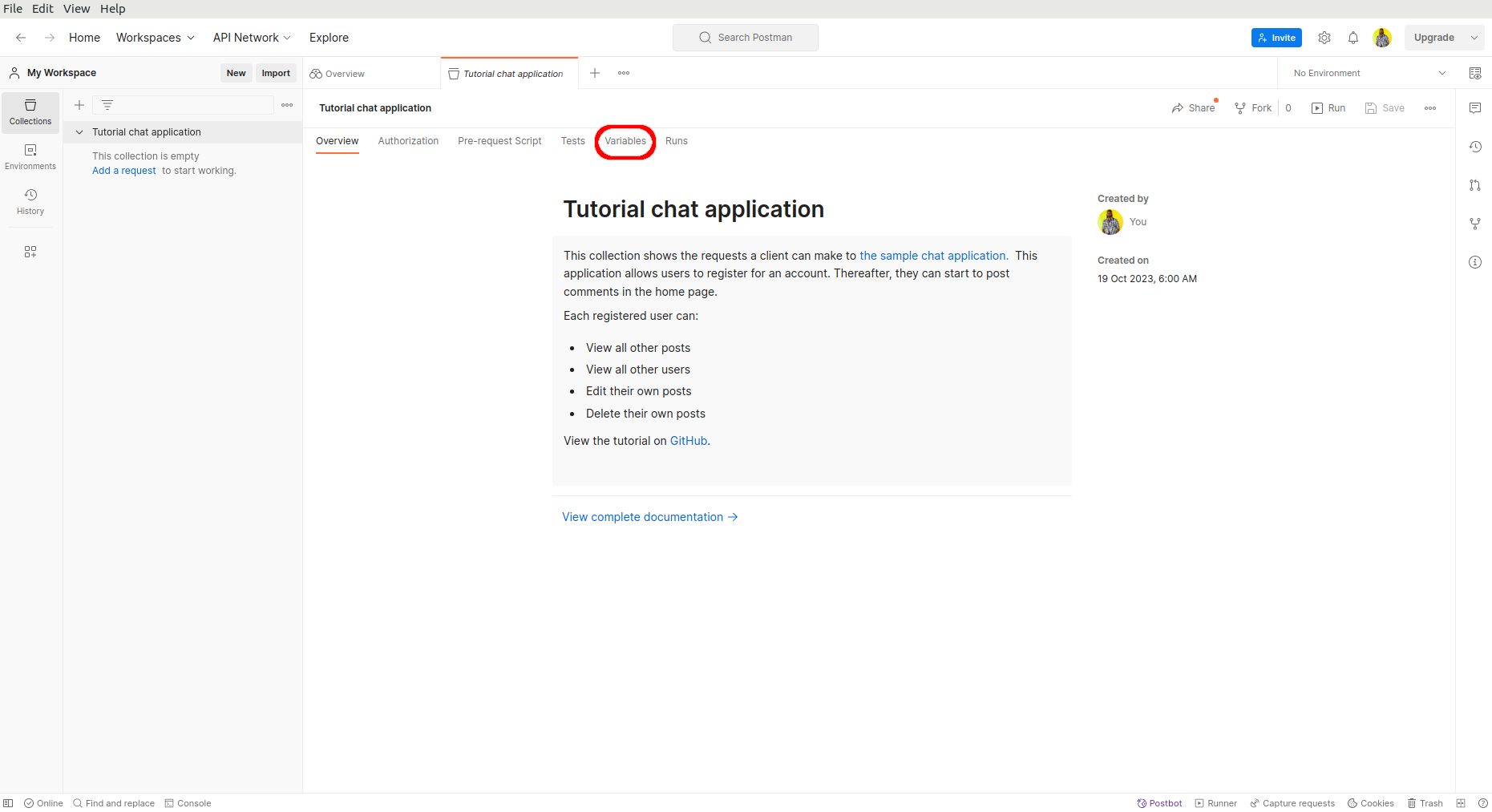Click the Invite button
Viewport: 1492px width, 812px height.
coord(1276,38)
